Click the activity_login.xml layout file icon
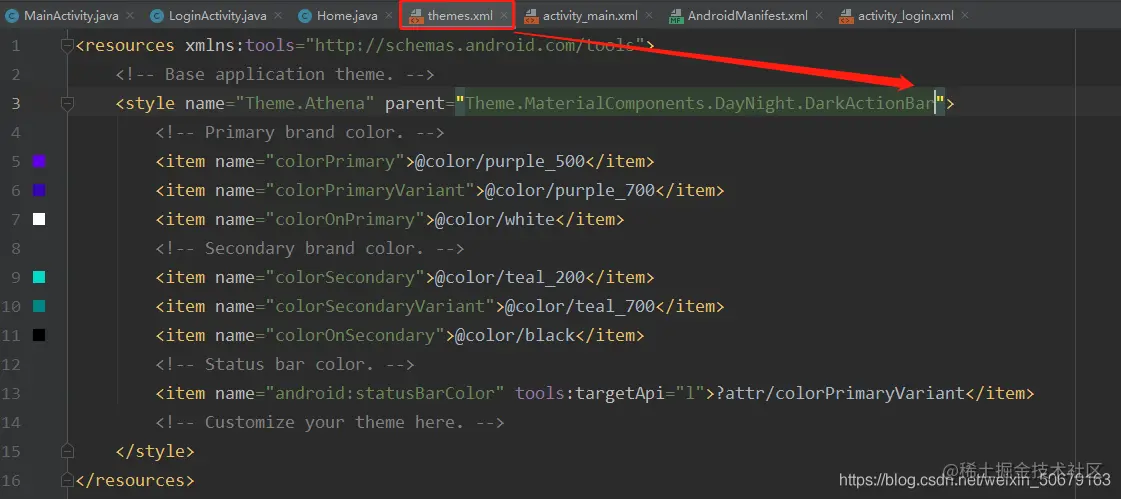Viewport: 1121px width, 499px height. (846, 15)
